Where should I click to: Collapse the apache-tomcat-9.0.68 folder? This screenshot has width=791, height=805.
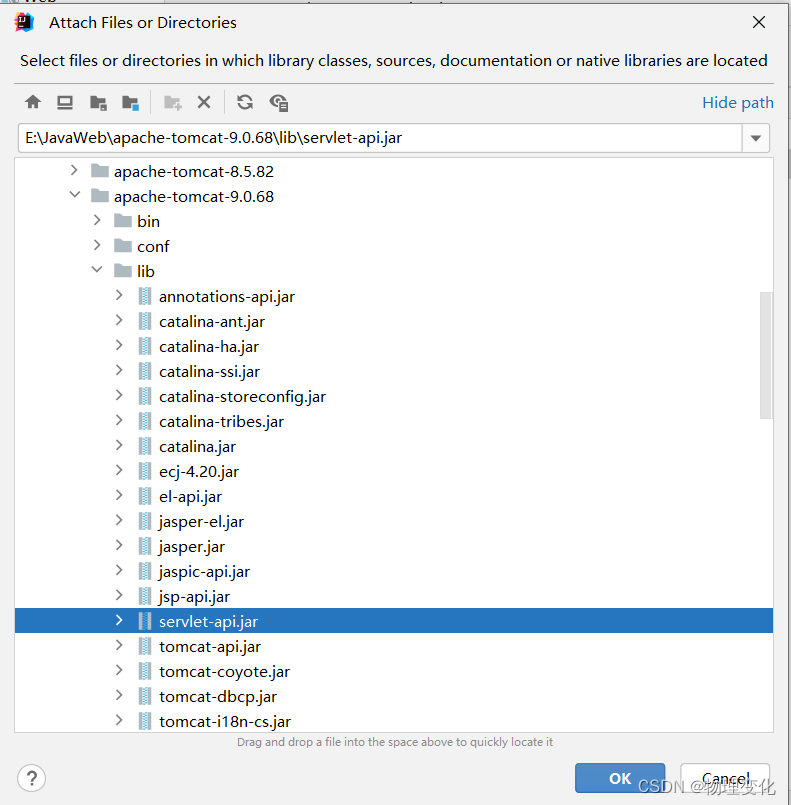[x=75, y=195]
